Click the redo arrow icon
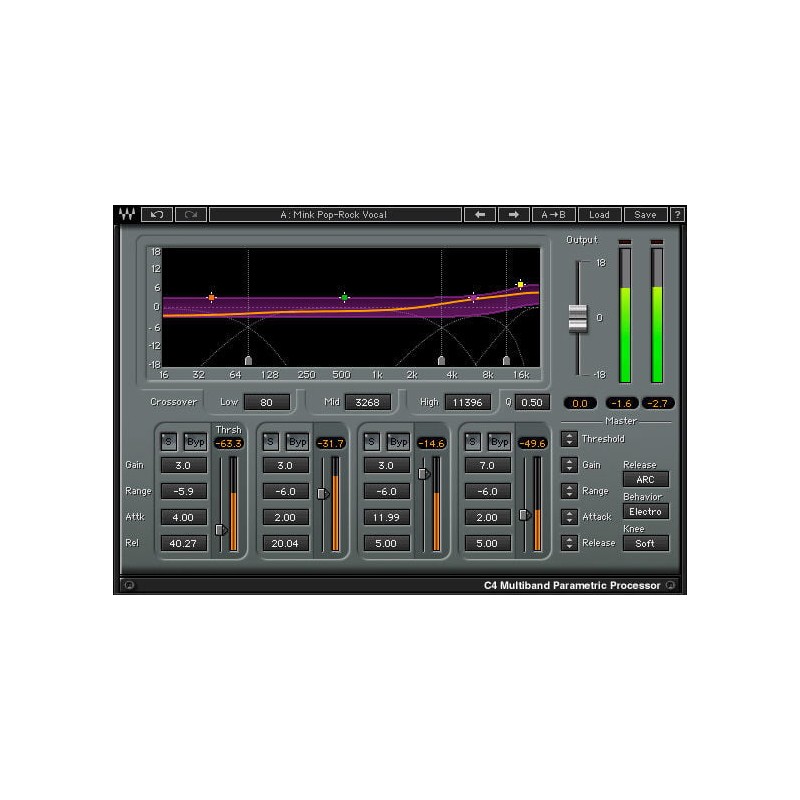800x800 pixels. tap(190, 214)
